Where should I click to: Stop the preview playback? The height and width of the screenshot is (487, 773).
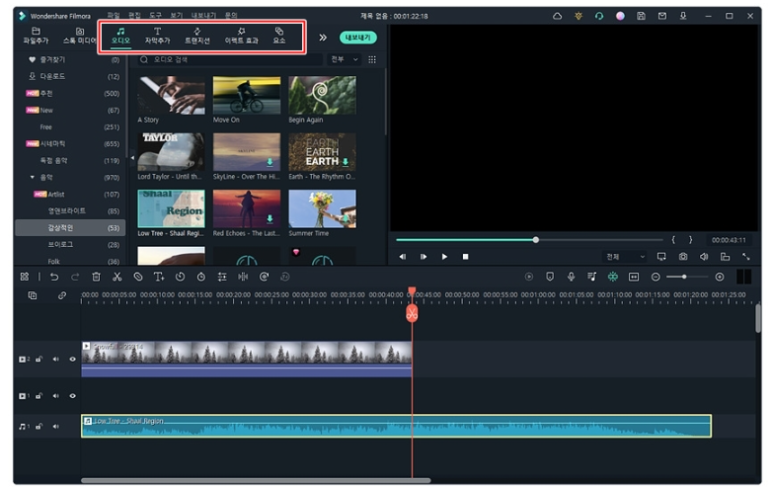pos(465,257)
